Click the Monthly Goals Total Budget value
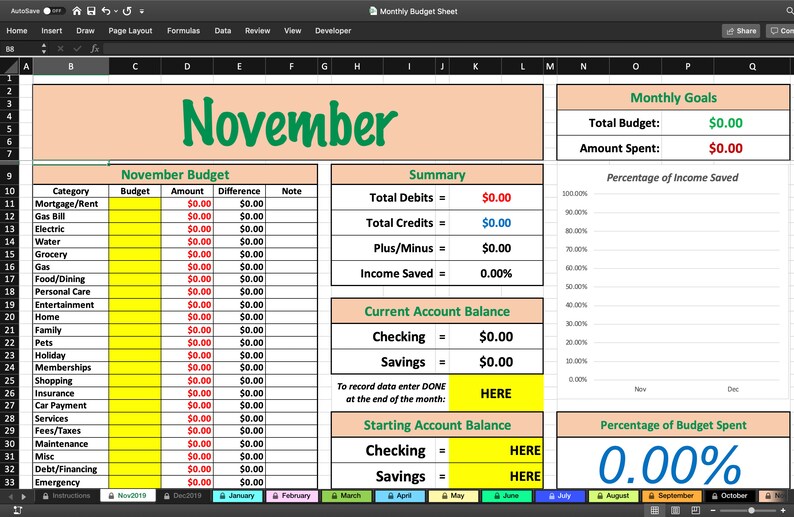 (x=725, y=123)
